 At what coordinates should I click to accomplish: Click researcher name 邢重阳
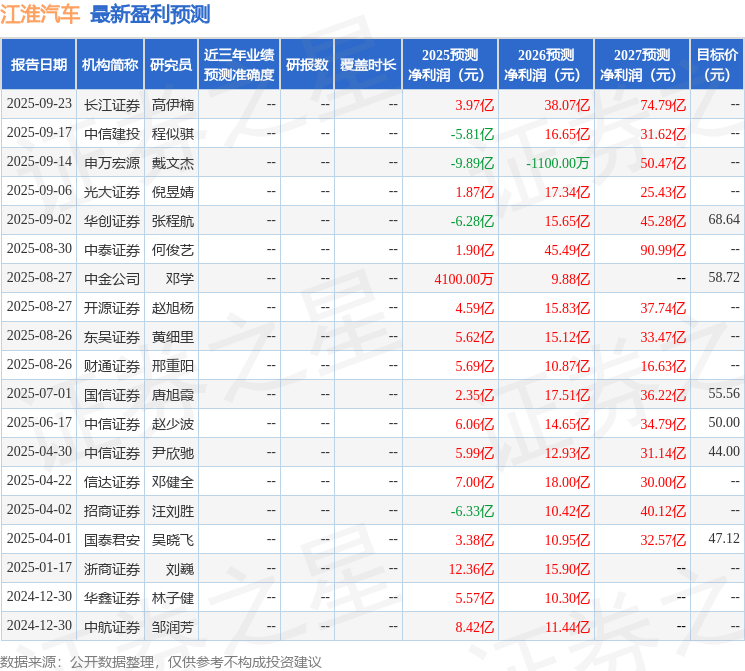point(172,366)
